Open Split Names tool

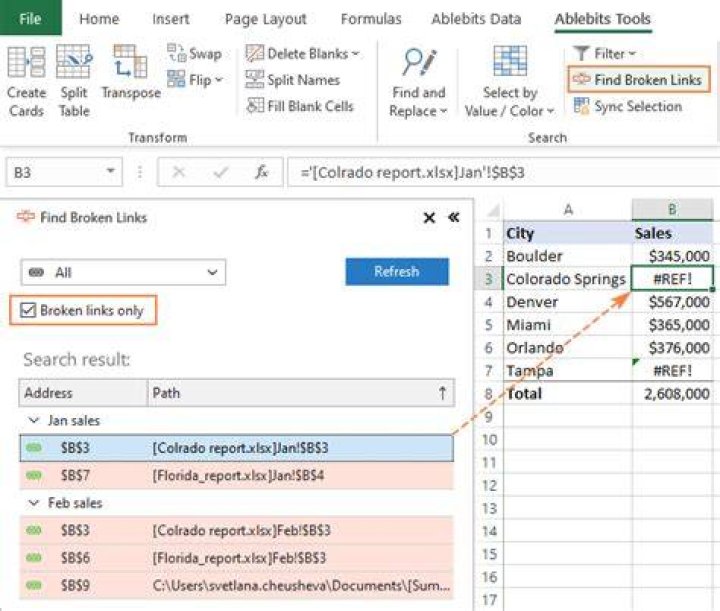293,80
